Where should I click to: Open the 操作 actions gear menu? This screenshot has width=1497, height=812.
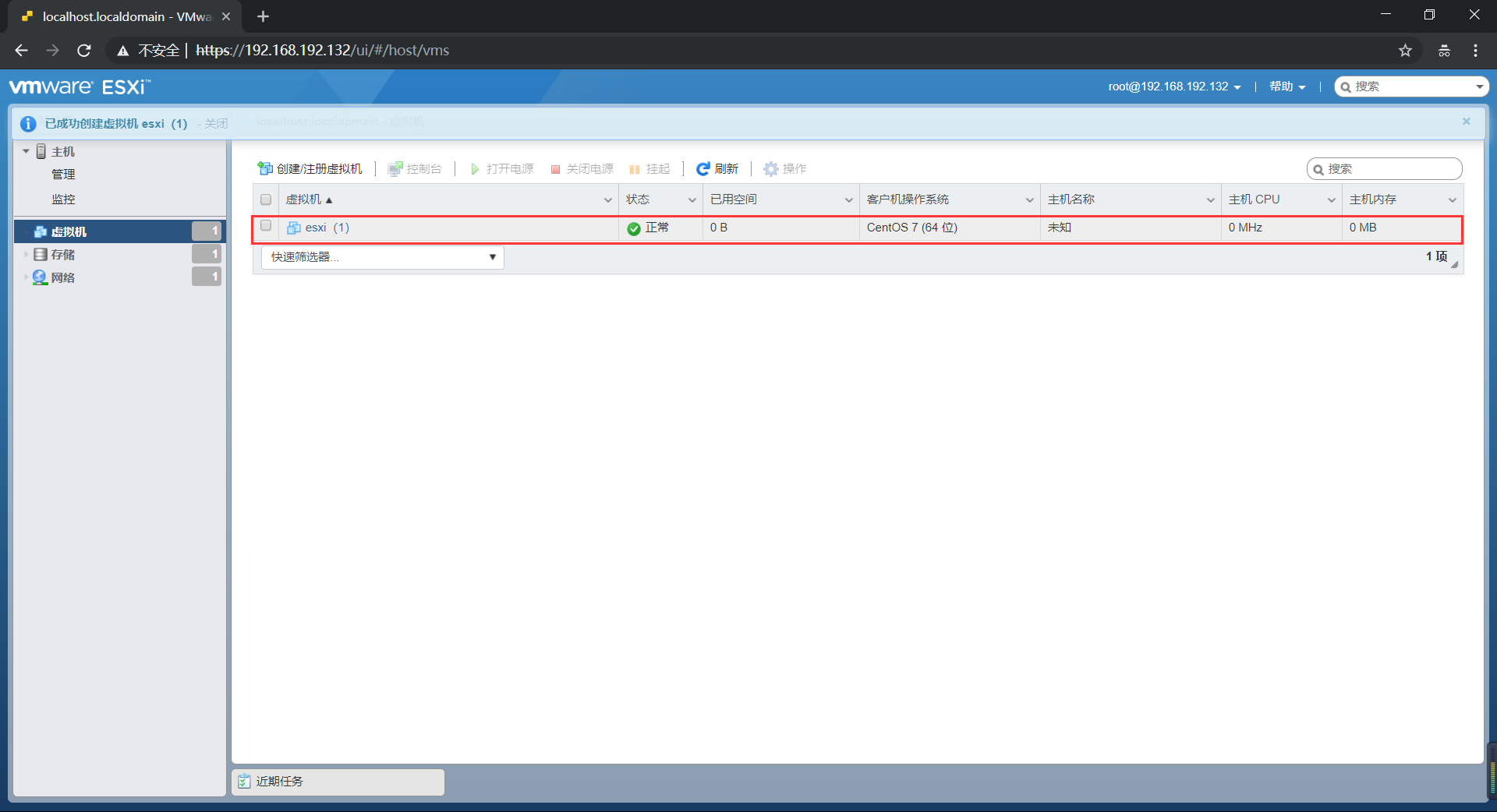tap(785, 168)
